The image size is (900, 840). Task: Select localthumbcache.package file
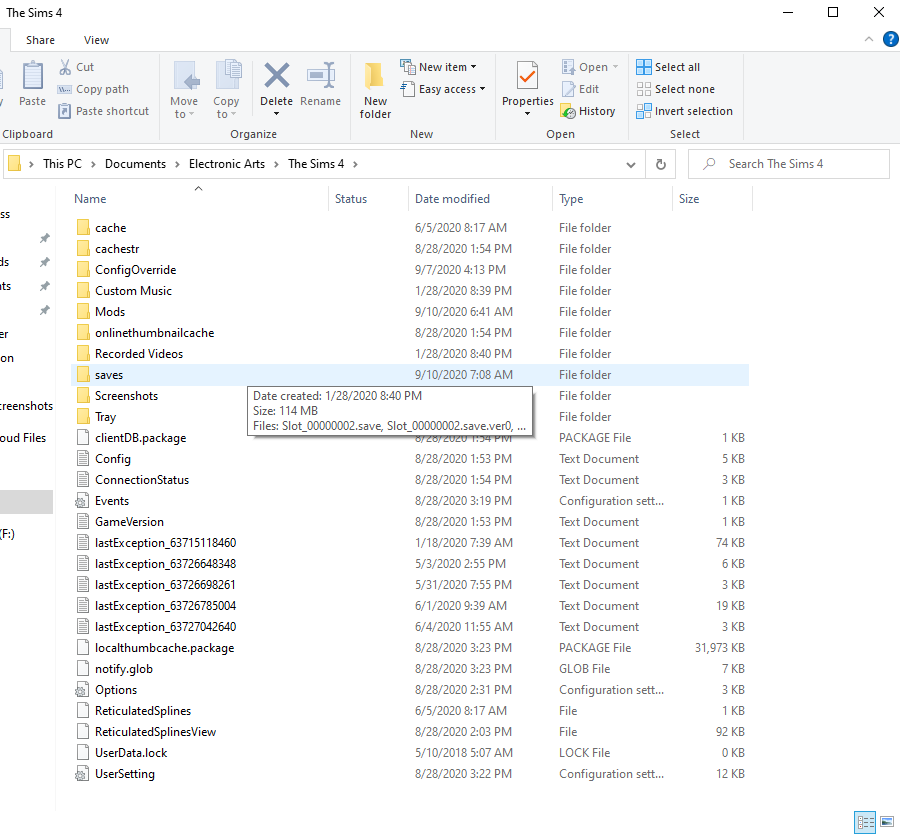[x=165, y=648]
